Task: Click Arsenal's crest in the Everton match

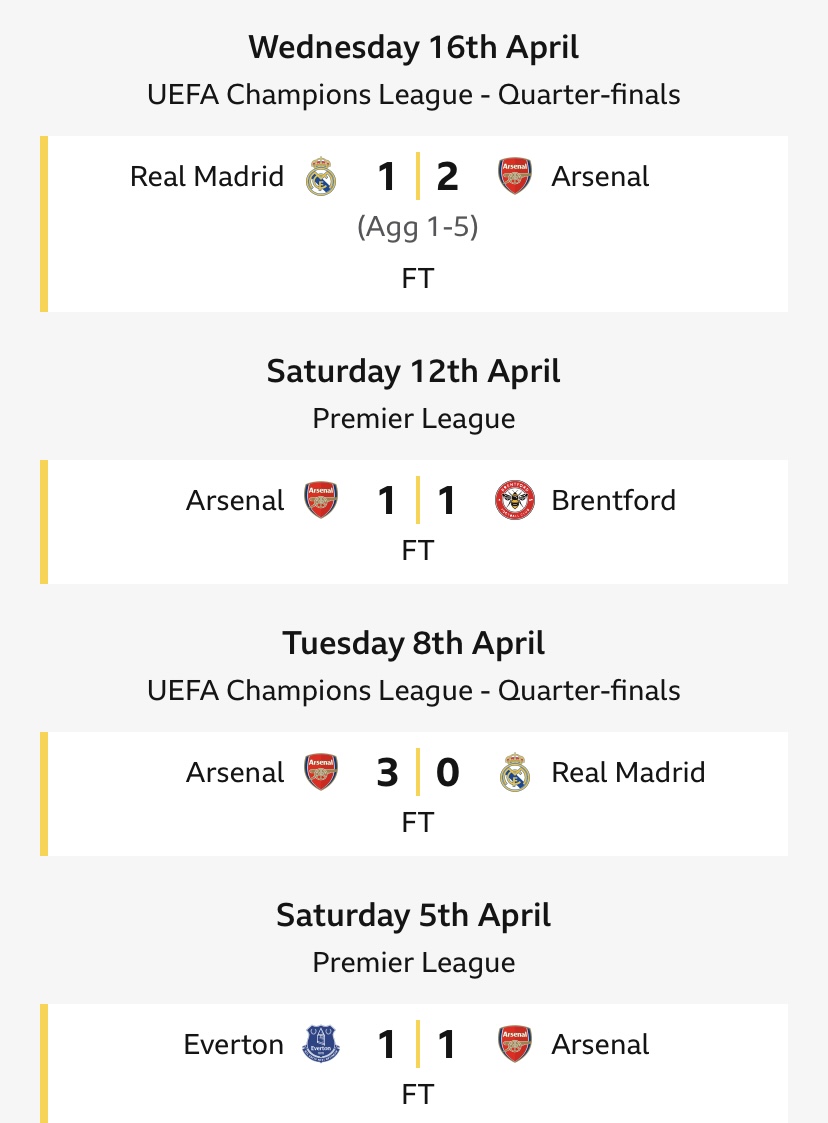Action: click(514, 1044)
